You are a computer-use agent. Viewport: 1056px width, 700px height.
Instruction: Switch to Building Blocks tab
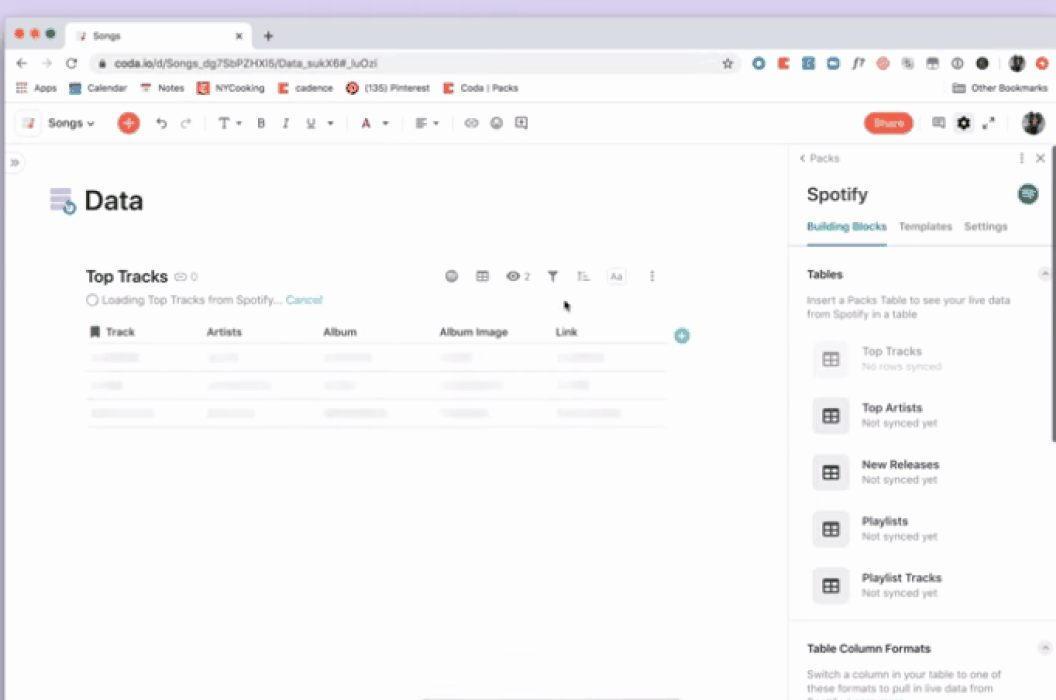tap(847, 226)
